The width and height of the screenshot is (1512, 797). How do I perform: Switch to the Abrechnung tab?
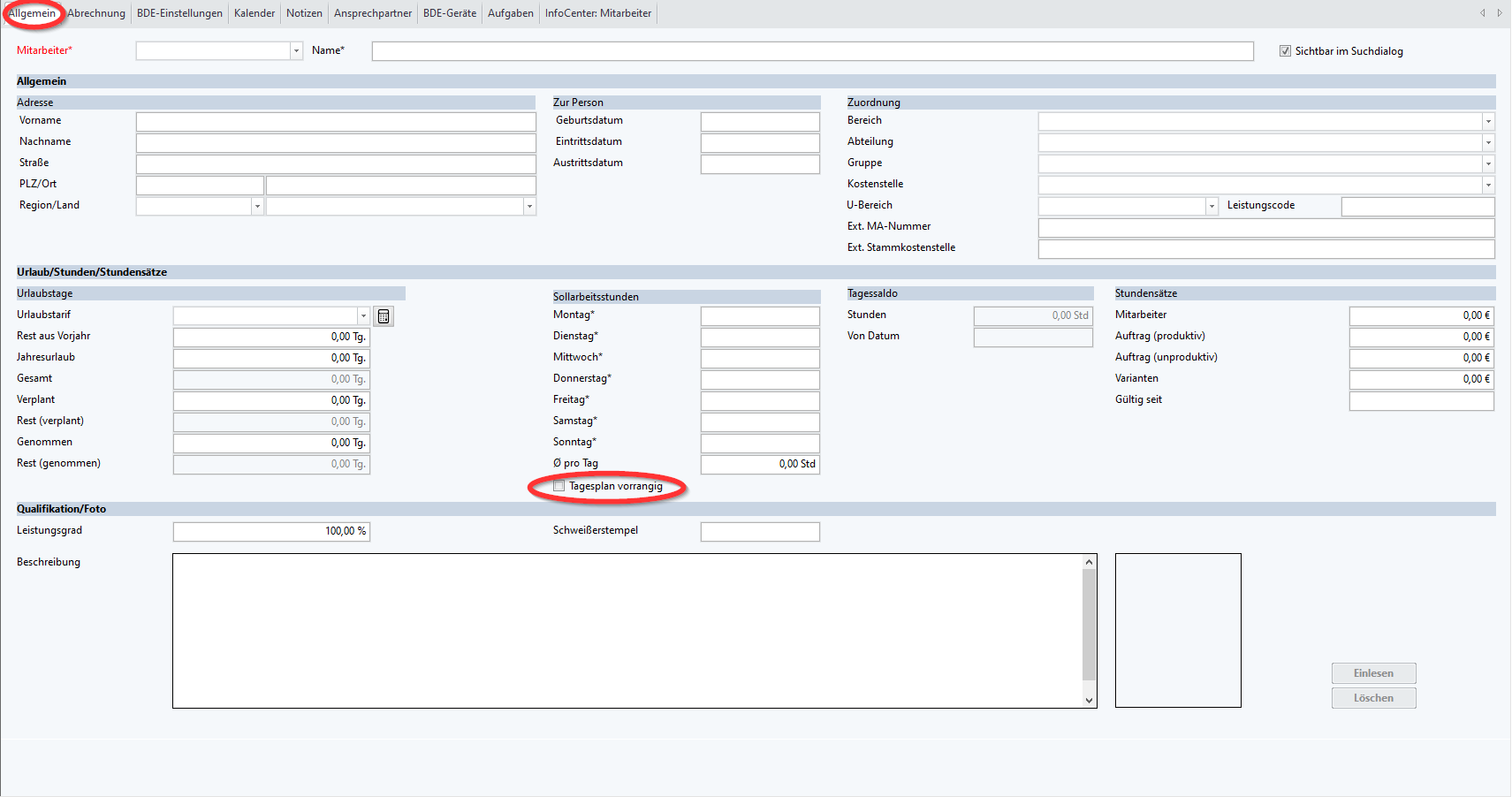click(96, 13)
